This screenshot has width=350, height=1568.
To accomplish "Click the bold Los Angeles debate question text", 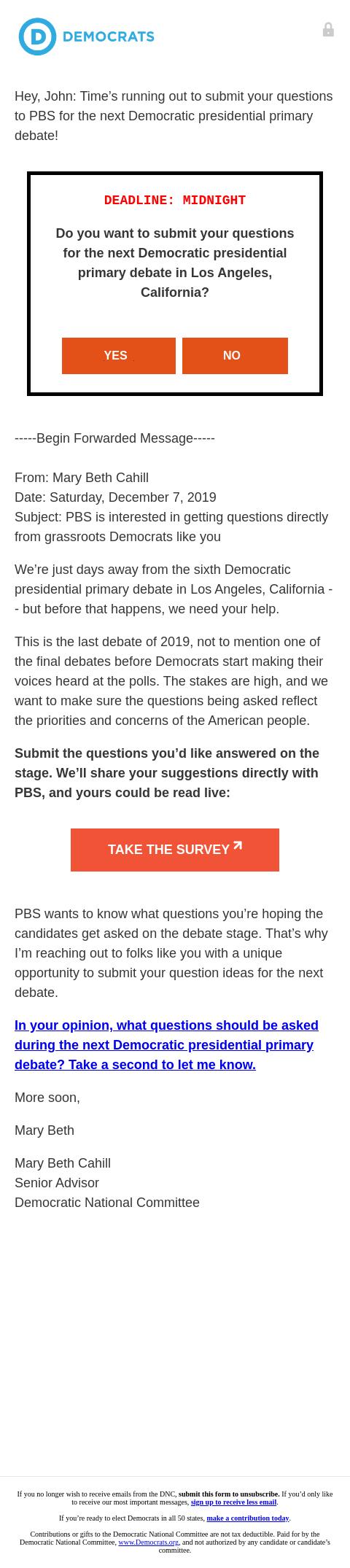I will 175,263.
